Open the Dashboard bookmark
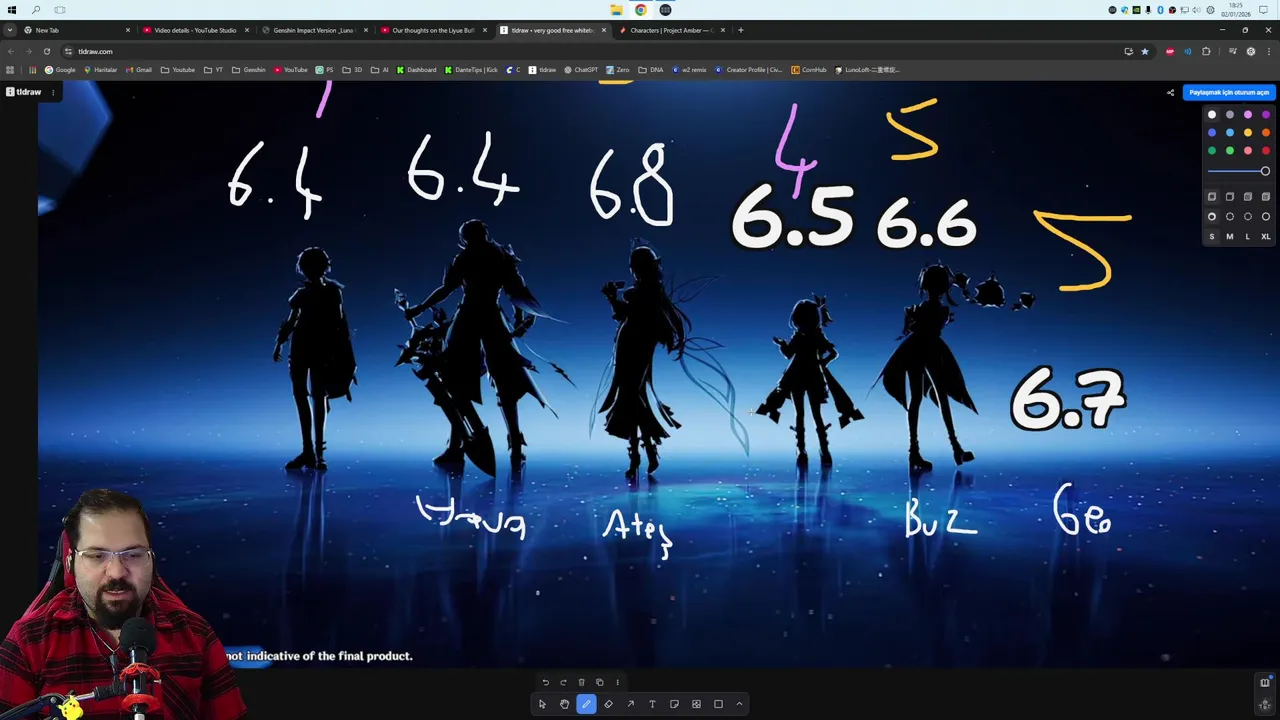The image size is (1280, 720). pos(416,70)
